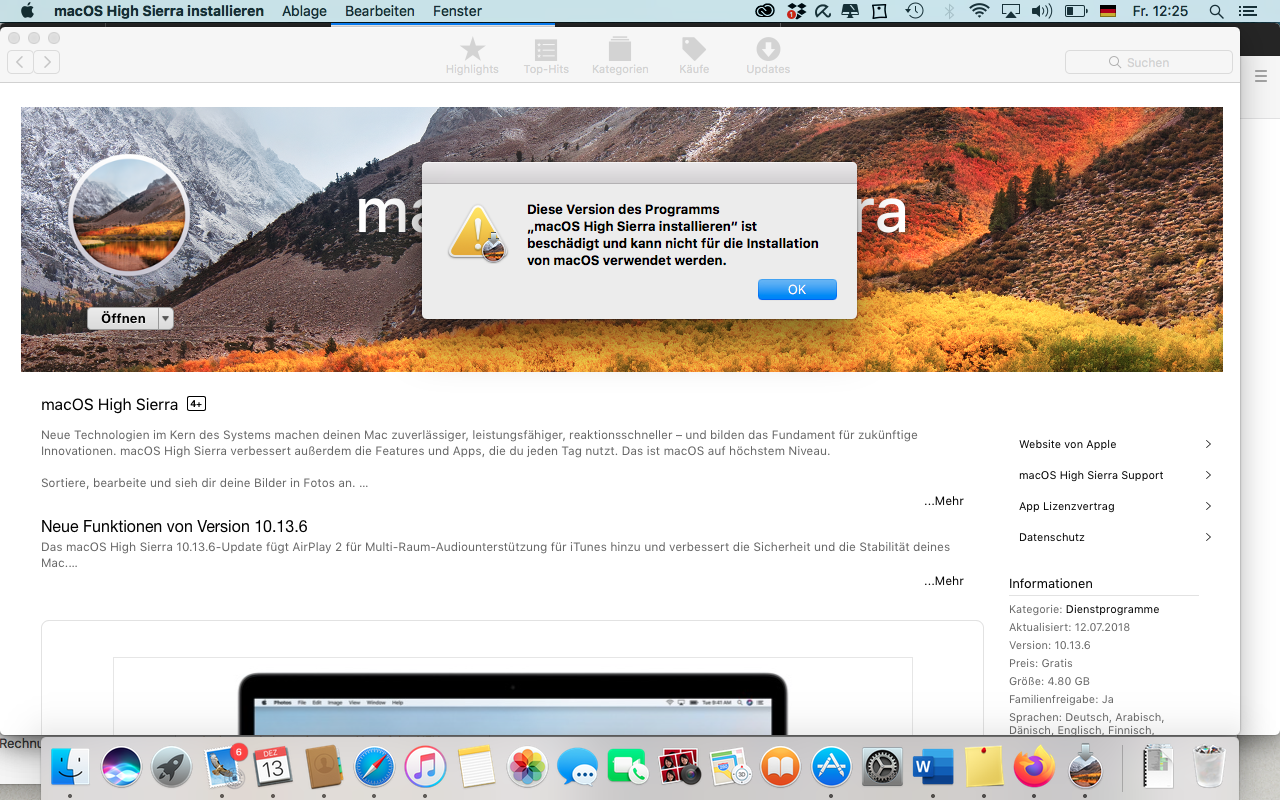Open the Notes app from the Dock
The image size is (1280, 800).
tap(477, 767)
